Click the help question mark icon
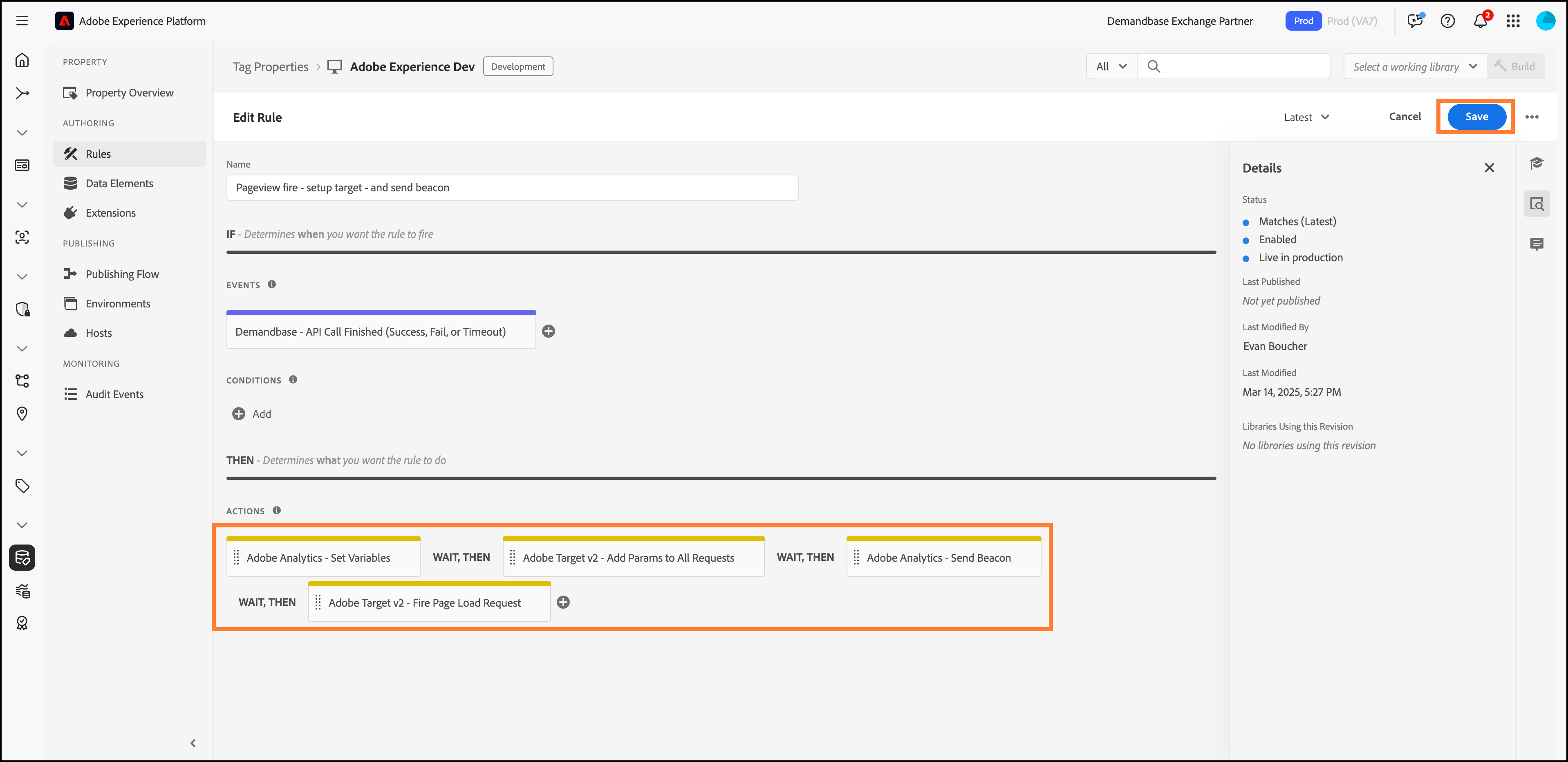 (x=1447, y=21)
